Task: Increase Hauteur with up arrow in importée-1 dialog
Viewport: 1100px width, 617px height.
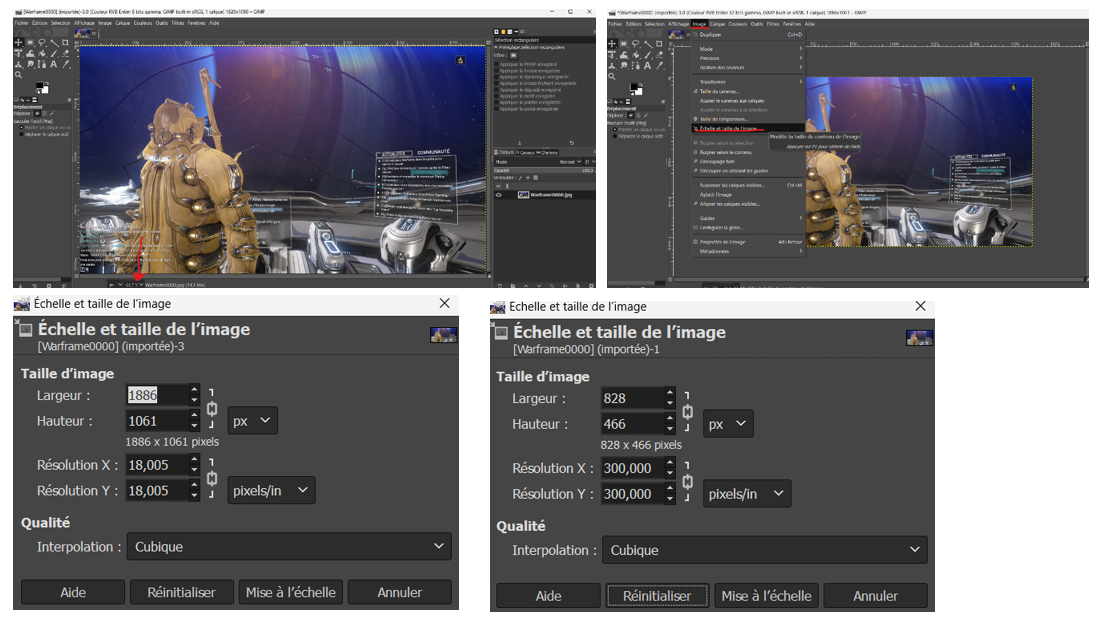Action: [670, 419]
